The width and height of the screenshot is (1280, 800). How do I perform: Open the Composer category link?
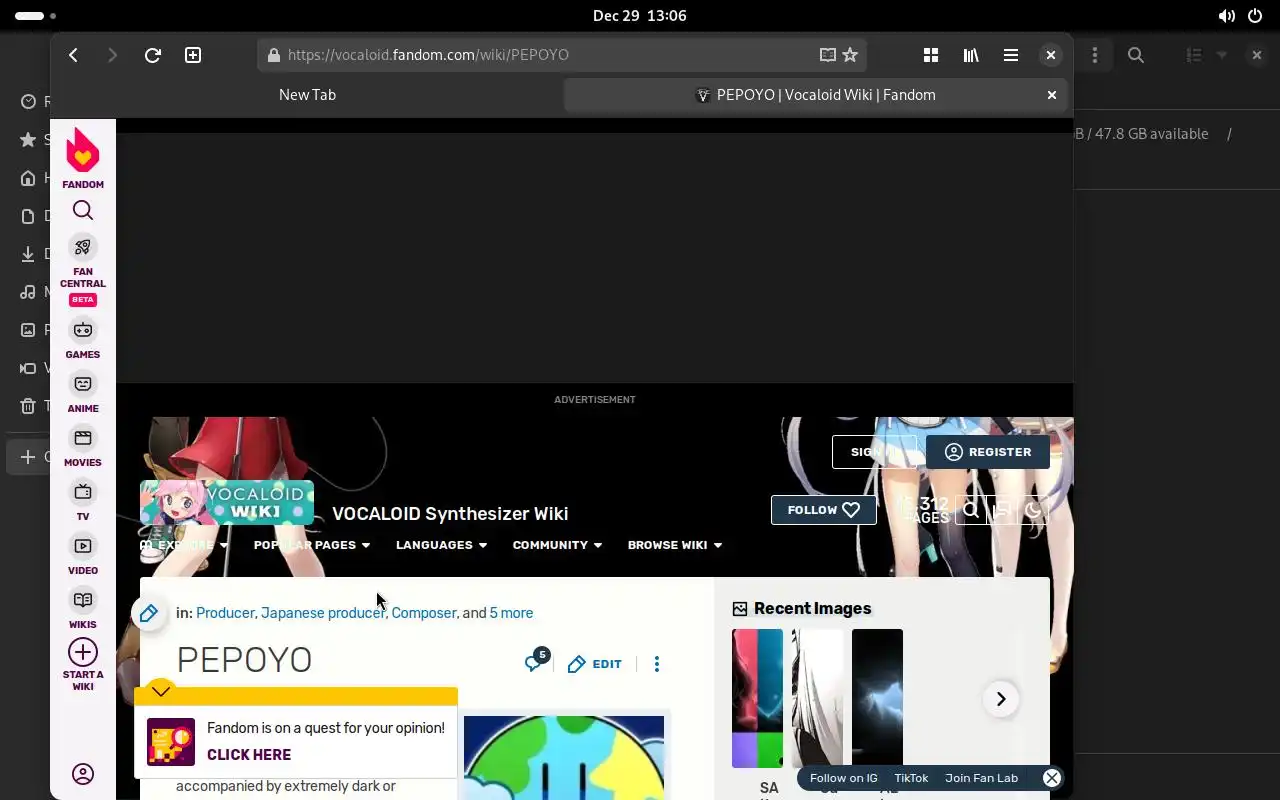point(424,613)
